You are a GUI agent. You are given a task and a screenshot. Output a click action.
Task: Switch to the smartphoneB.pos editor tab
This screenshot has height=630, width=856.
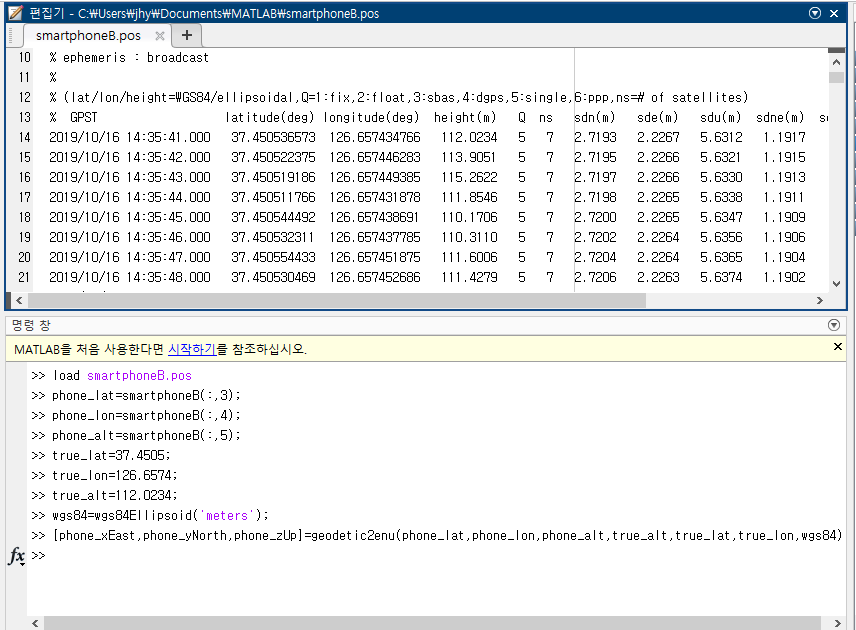click(x=86, y=33)
